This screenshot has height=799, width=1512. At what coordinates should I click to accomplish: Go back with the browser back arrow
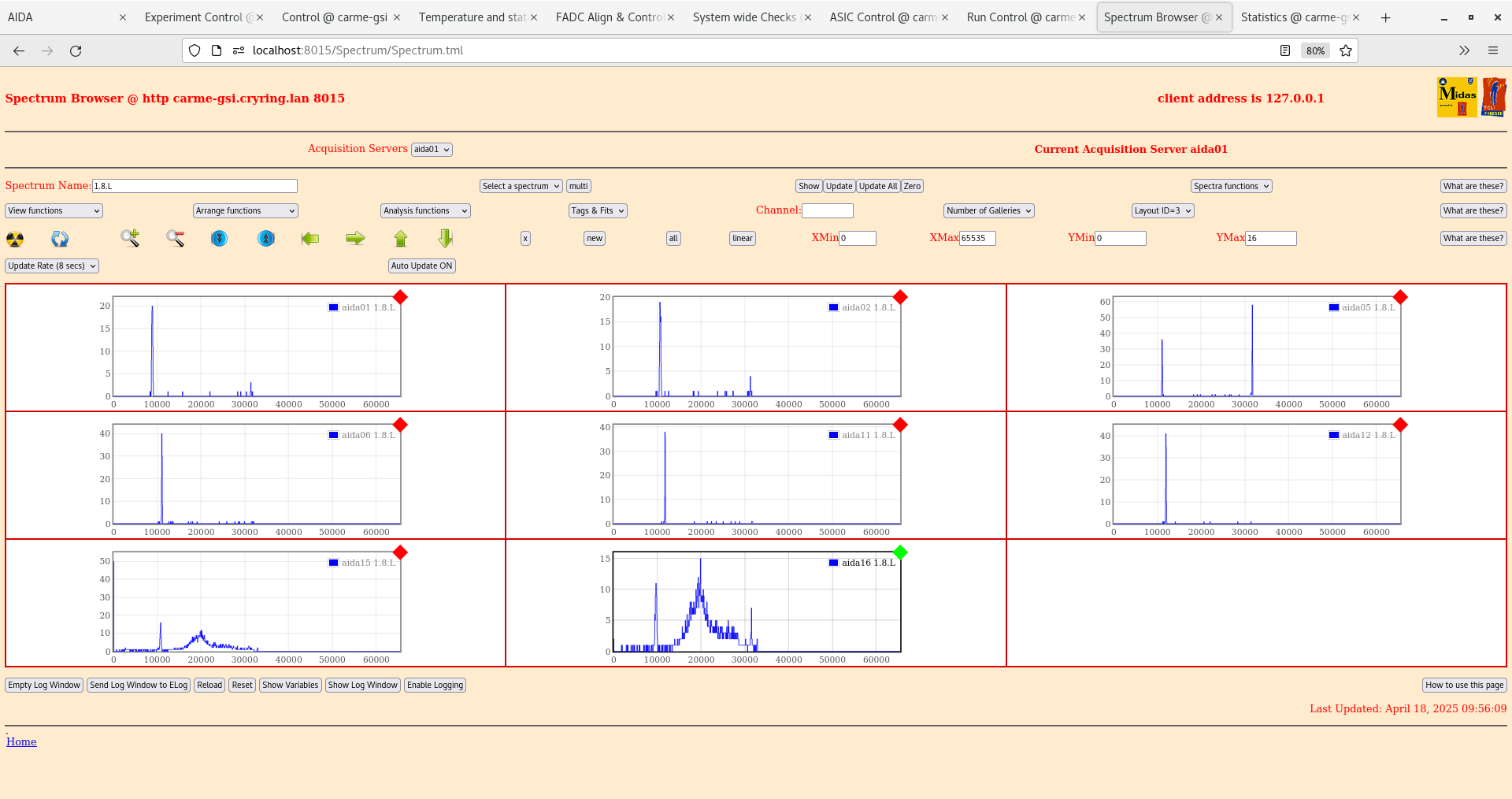[x=19, y=50]
